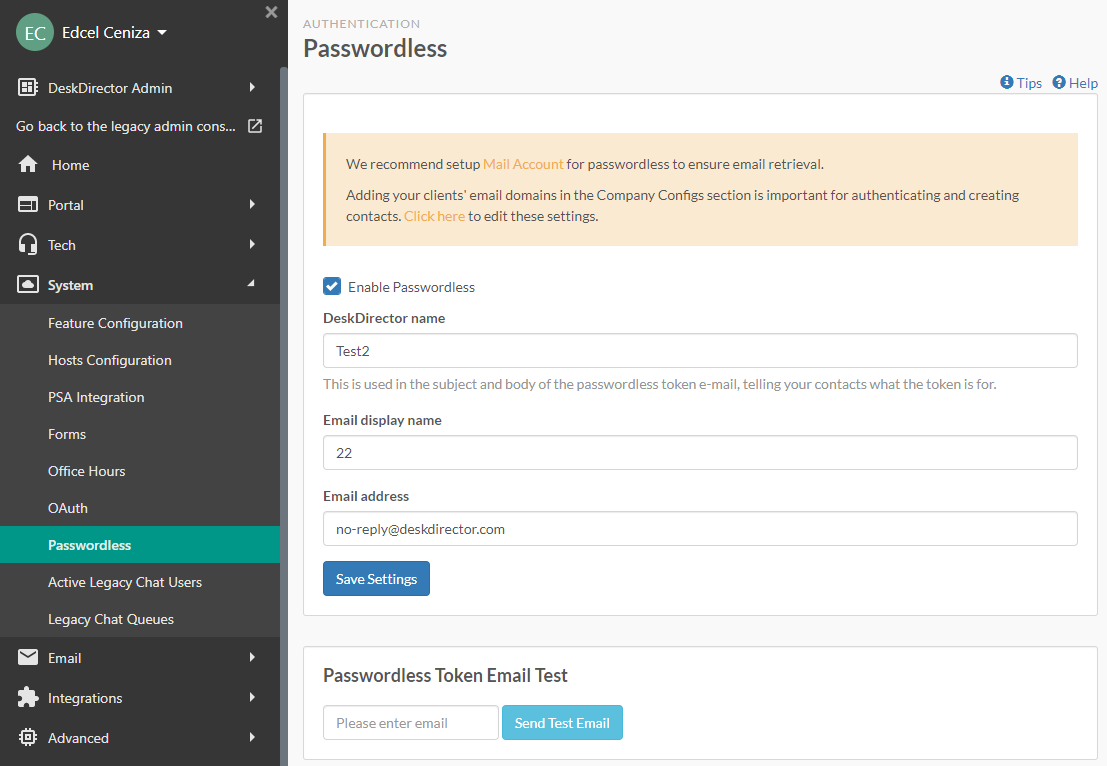Viewport: 1107px width, 766px height.
Task: Open Feature Configuration
Action: tap(115, 323)
